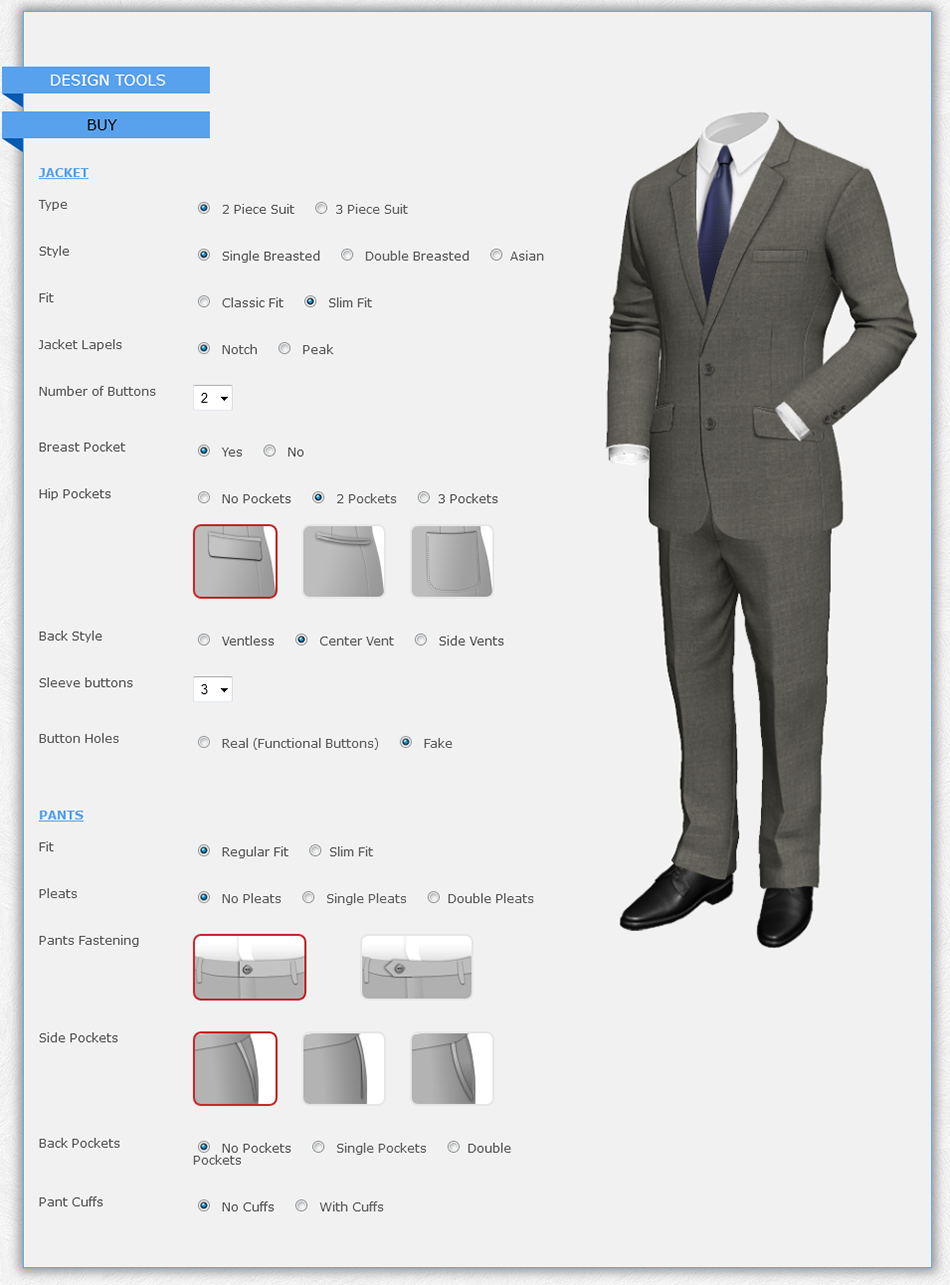Open the Sleeve buttons dropdown

click(213, 689)
